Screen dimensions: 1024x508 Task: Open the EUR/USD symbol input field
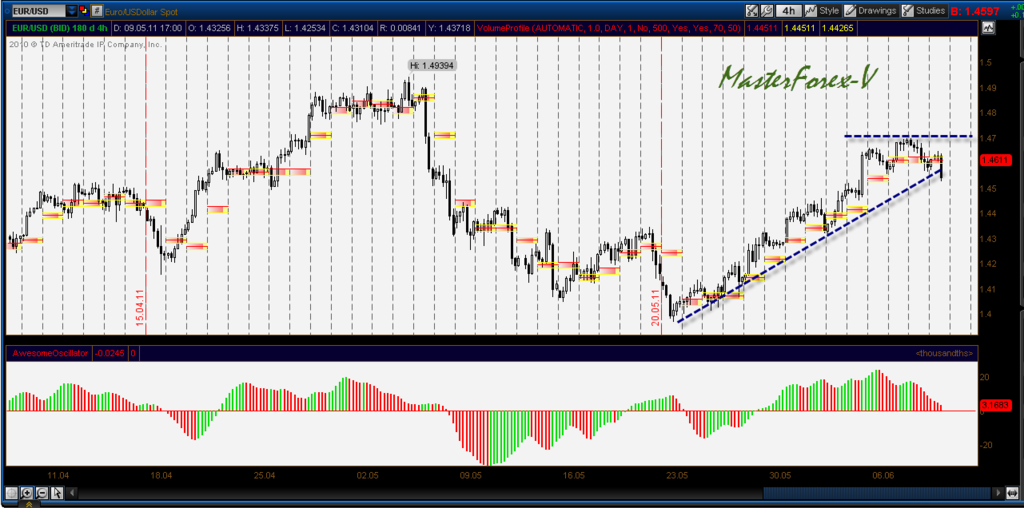39,11
